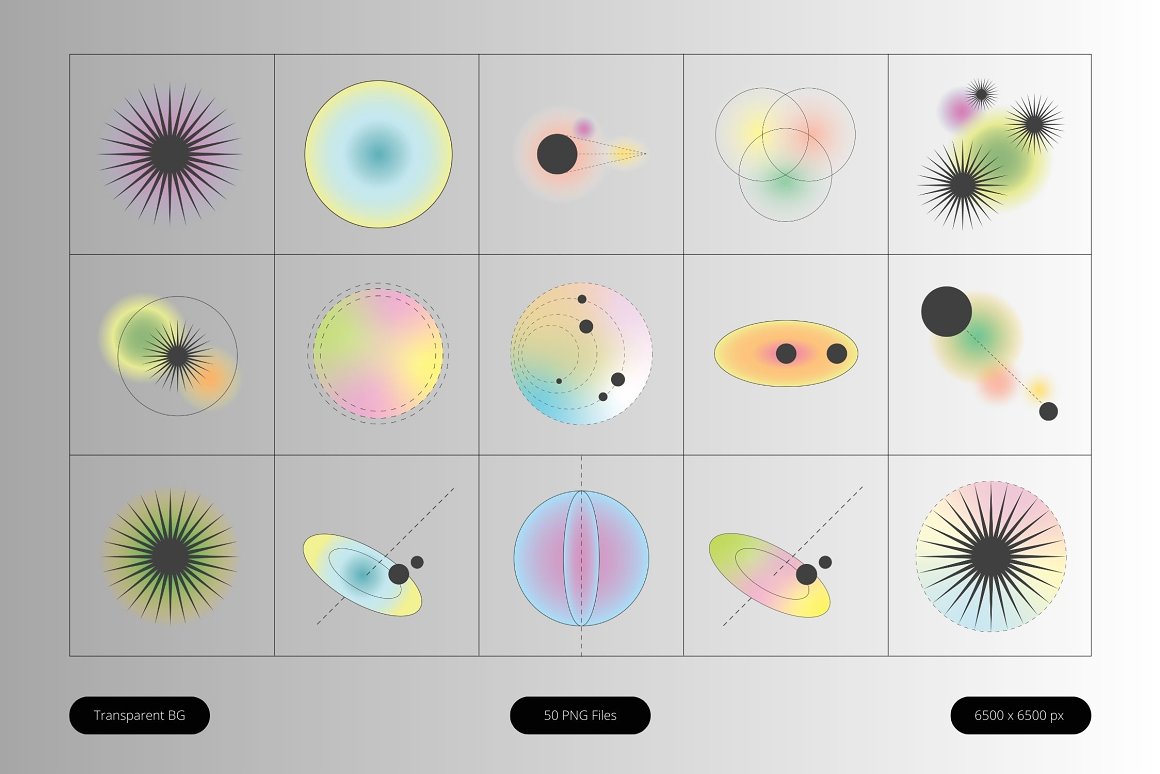Select the green and yellow glowing starburst

(x=171, y=556)
